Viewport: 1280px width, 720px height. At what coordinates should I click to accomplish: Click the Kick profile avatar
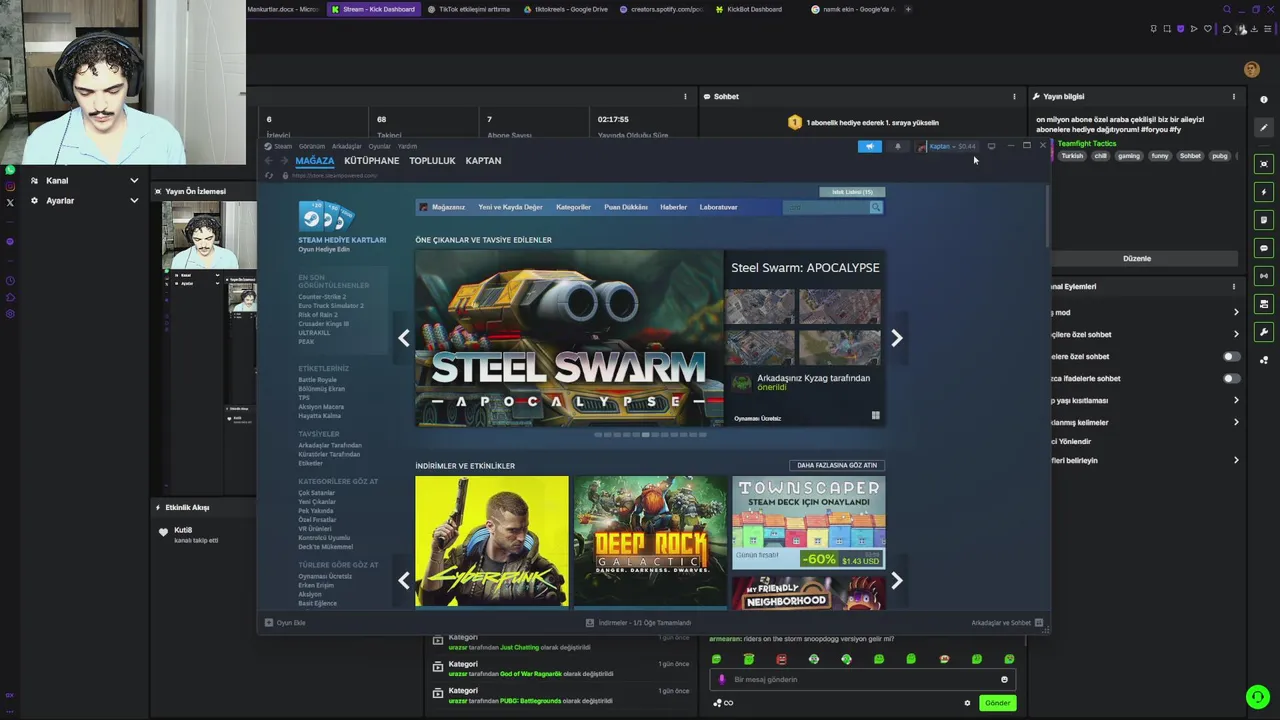[x=1251, y=69]
